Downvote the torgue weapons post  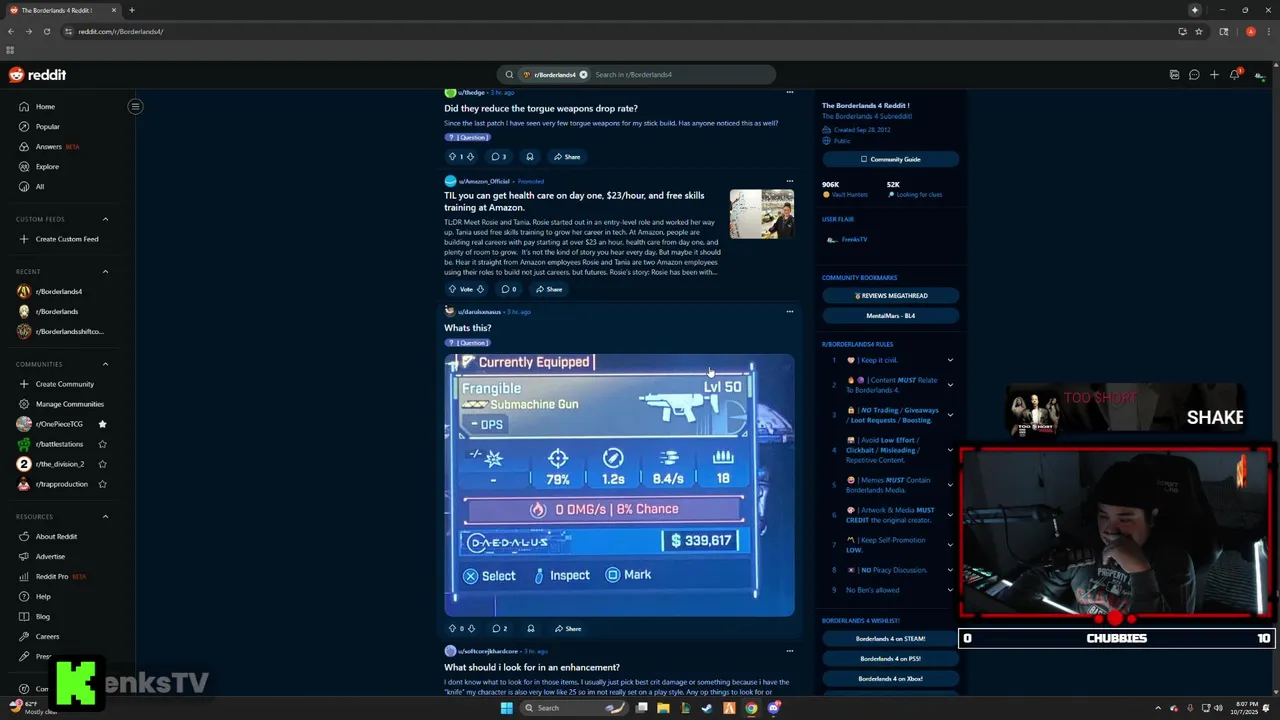click(x=470, y=157)
